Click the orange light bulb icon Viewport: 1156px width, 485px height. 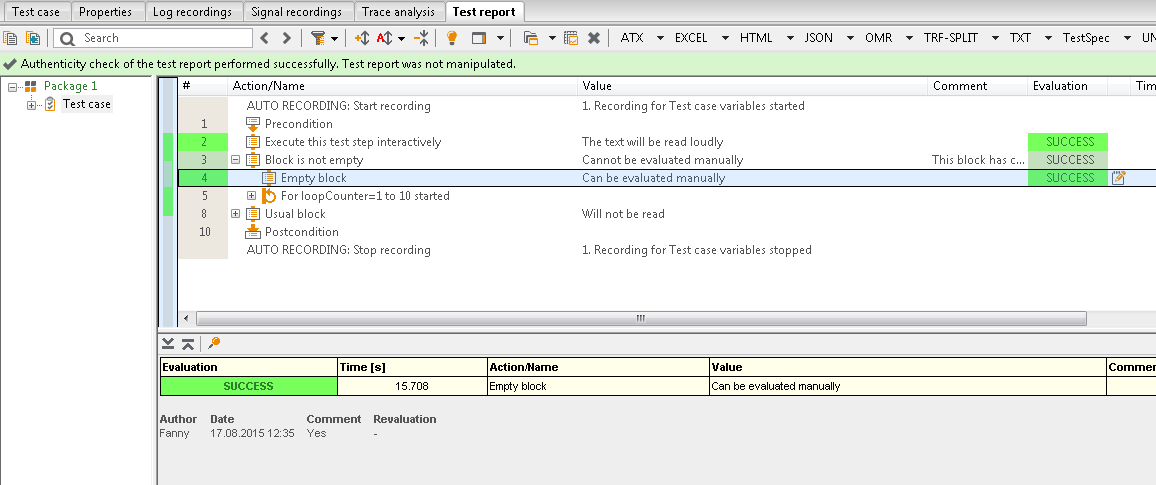[453, 38]
